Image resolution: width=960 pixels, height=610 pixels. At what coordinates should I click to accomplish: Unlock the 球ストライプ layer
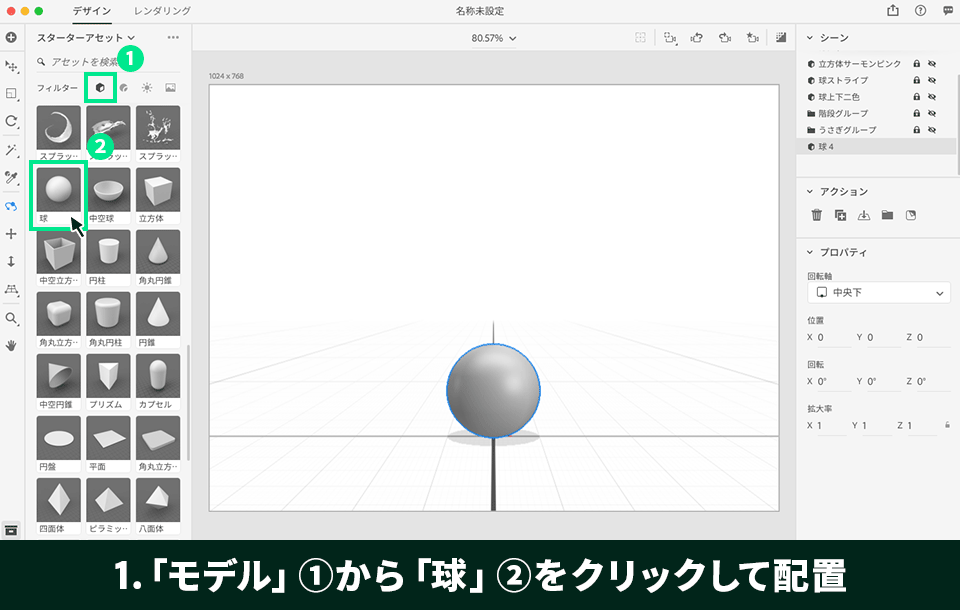pos(918,80)
